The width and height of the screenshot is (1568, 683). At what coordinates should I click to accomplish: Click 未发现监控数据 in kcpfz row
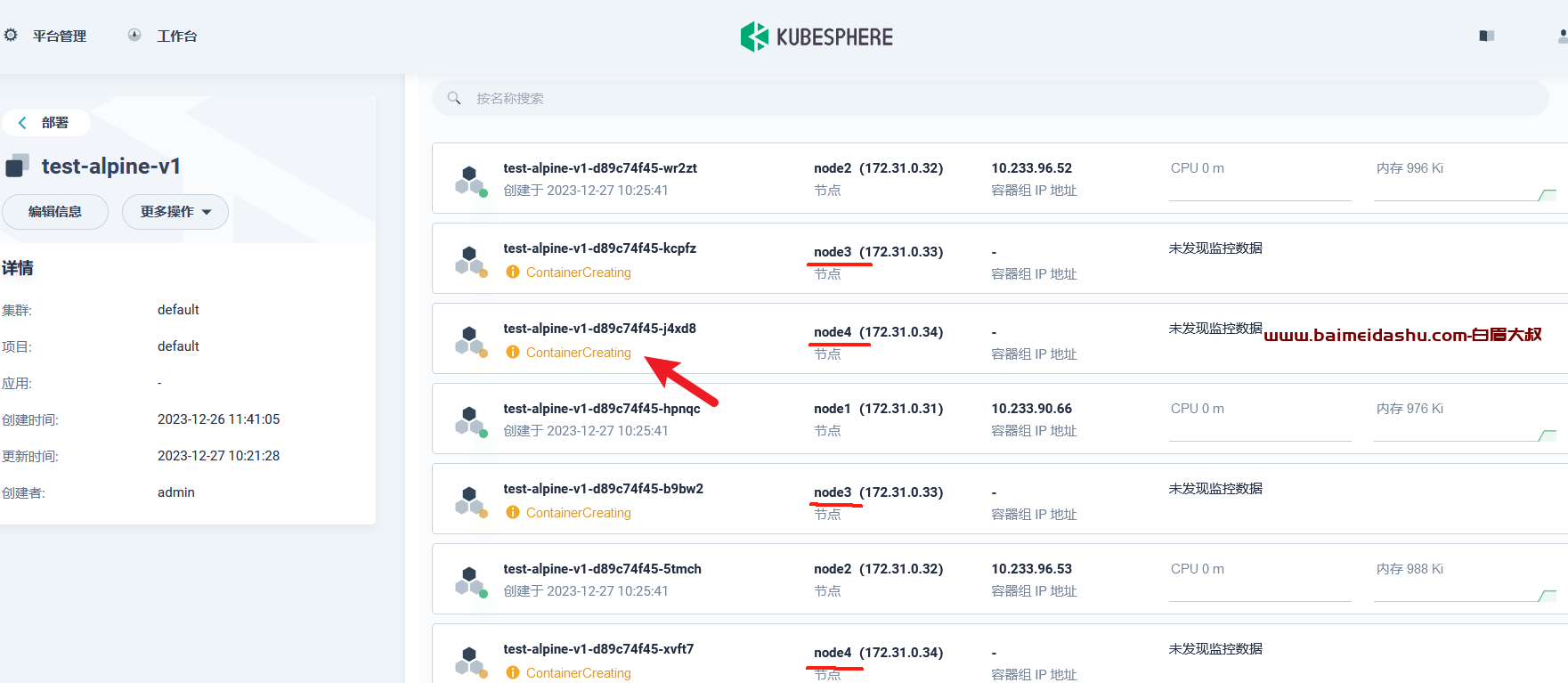pos(1215,248)
